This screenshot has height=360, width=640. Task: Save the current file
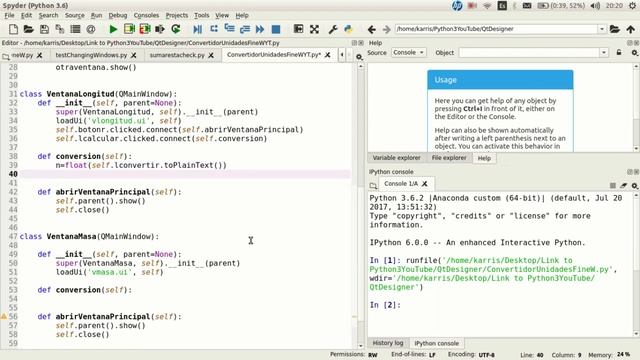[x=44, y=29]
